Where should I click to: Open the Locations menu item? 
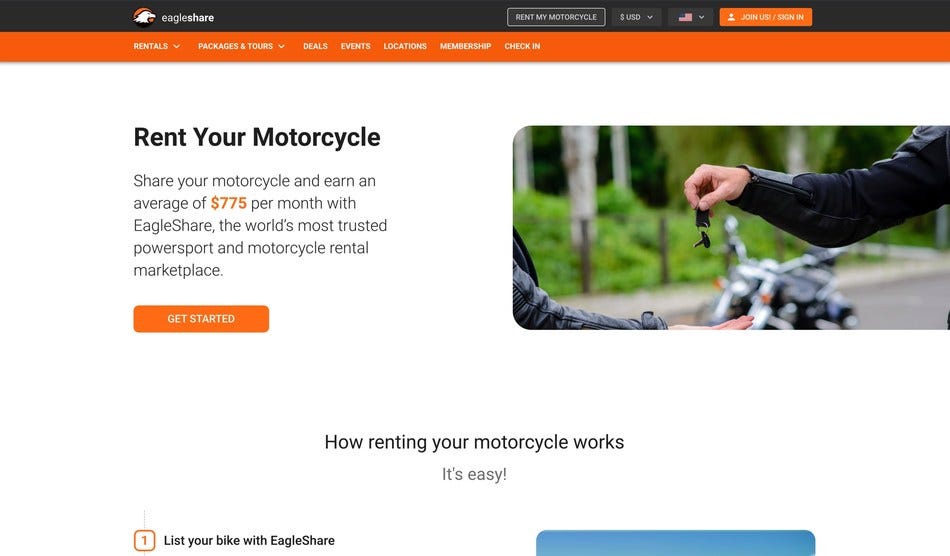click(405, 46)
